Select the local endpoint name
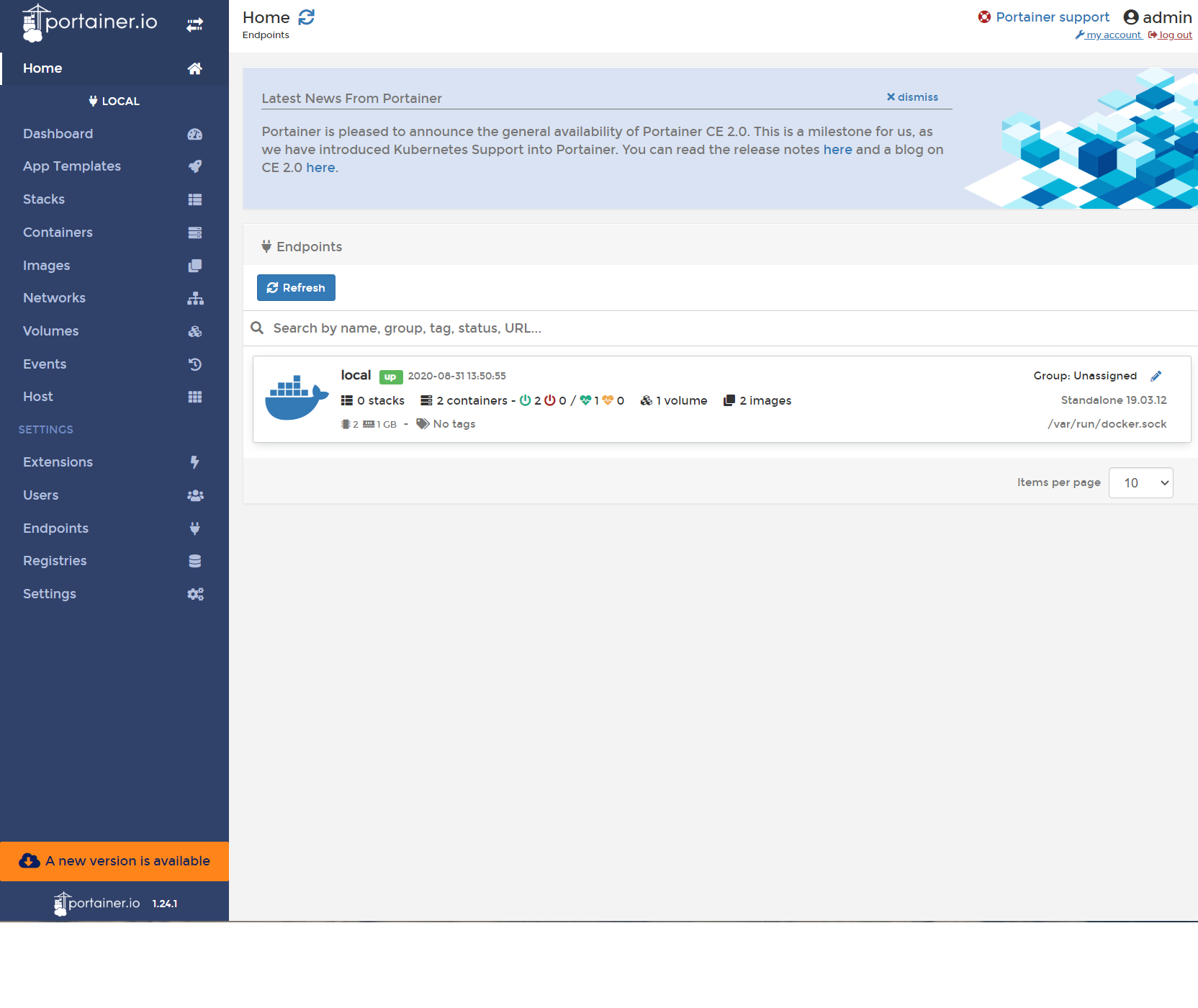The image size is (1198, 1008). click(356, 375)
